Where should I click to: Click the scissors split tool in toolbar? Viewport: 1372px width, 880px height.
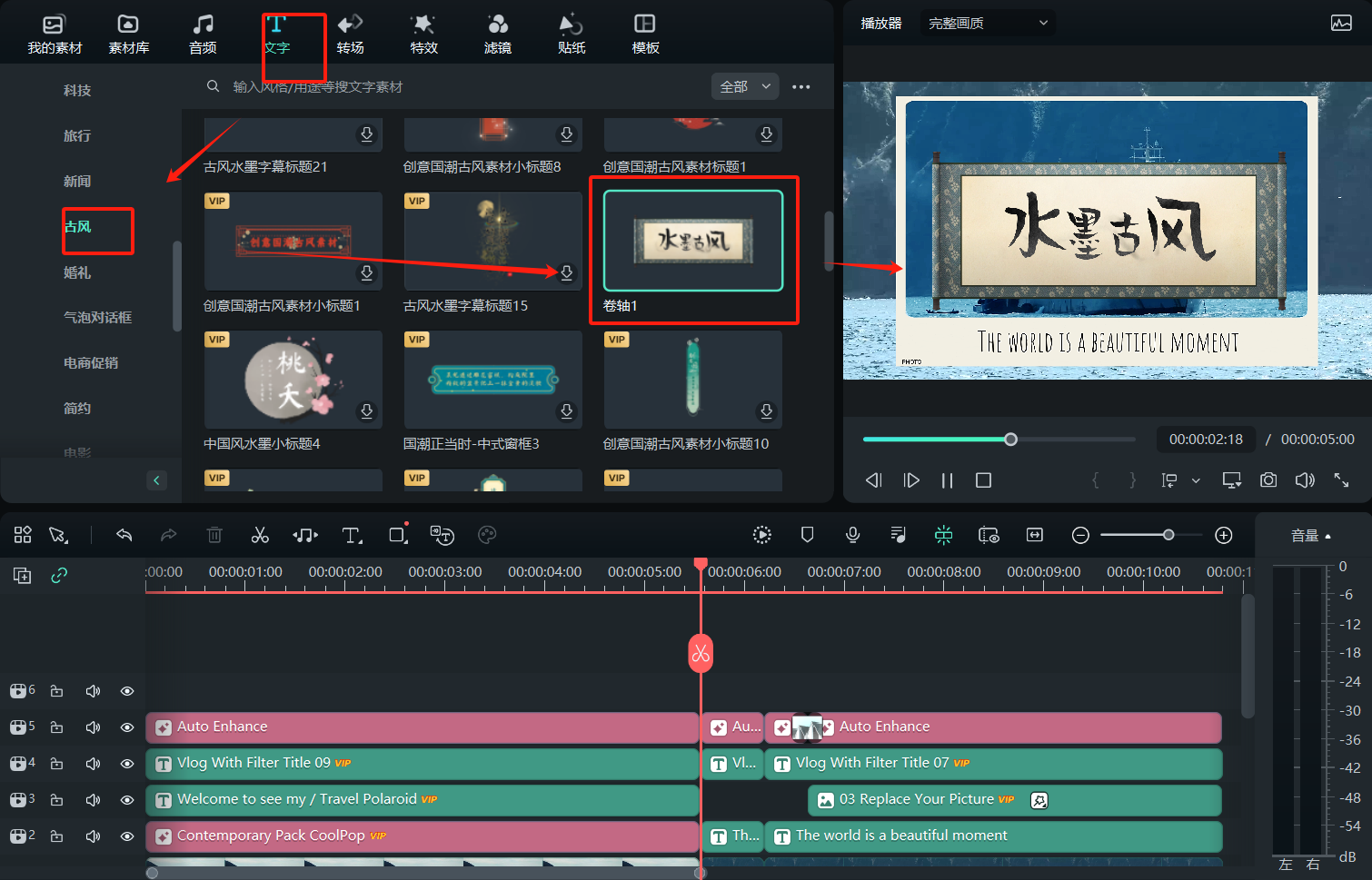pyautogui.click(x=260, y=535)
